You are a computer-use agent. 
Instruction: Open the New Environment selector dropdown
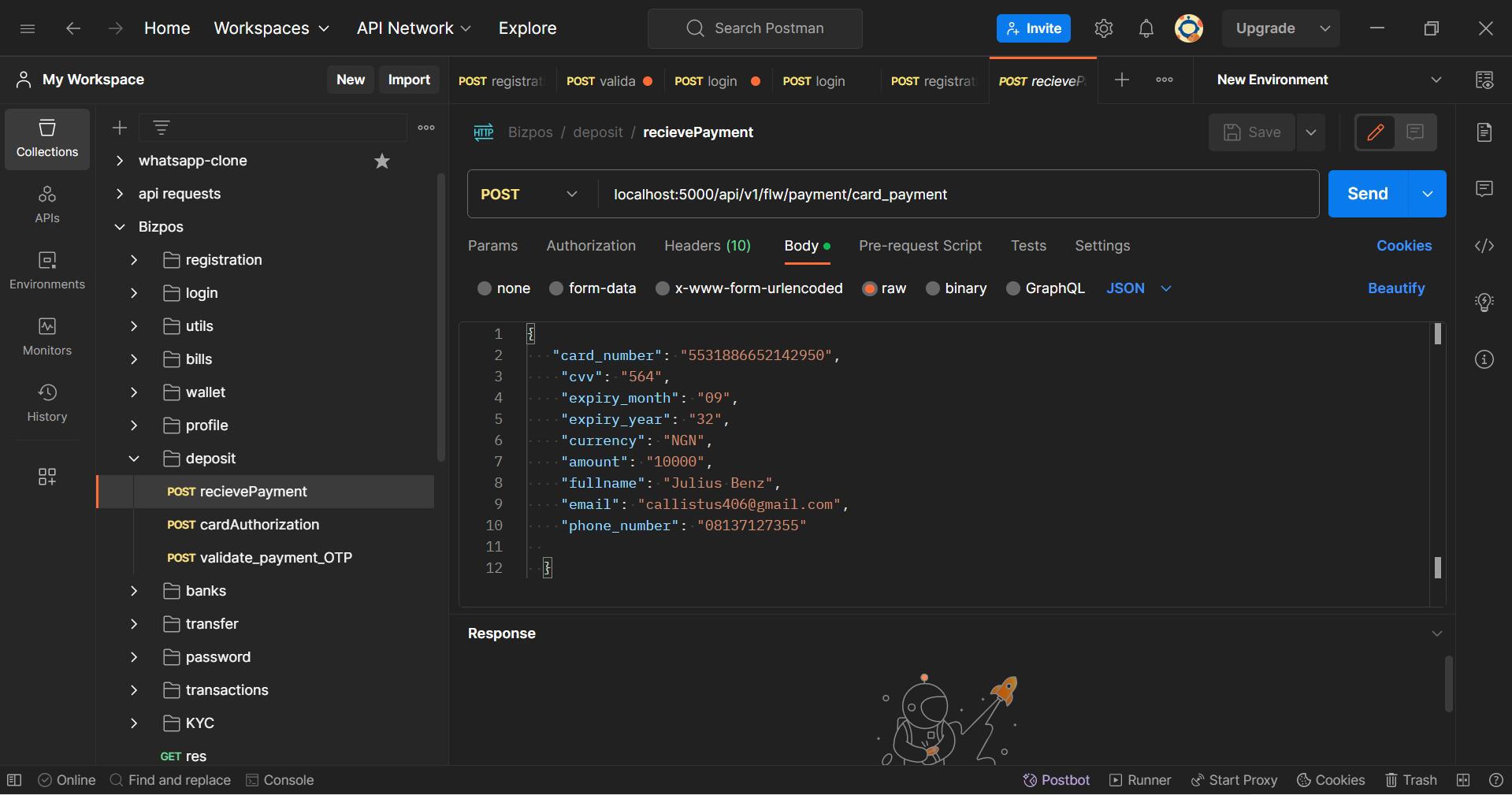coord(1330,80)
